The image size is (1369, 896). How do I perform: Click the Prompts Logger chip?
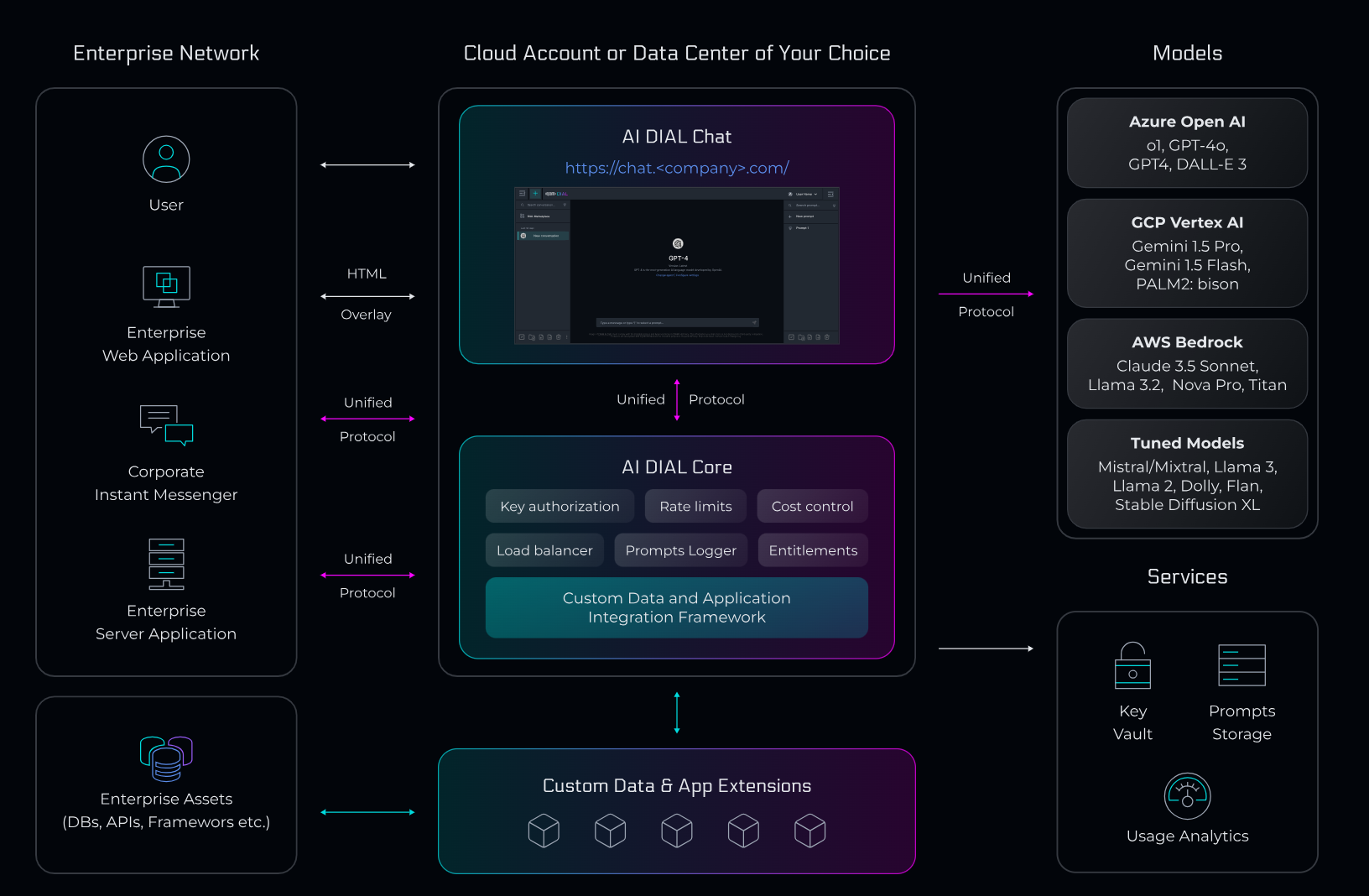680,550
